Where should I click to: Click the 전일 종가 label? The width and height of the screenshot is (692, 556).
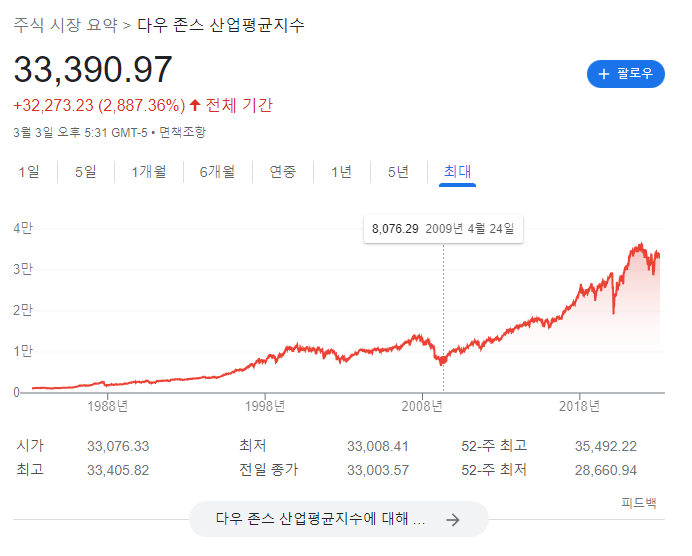click(269, 469)
